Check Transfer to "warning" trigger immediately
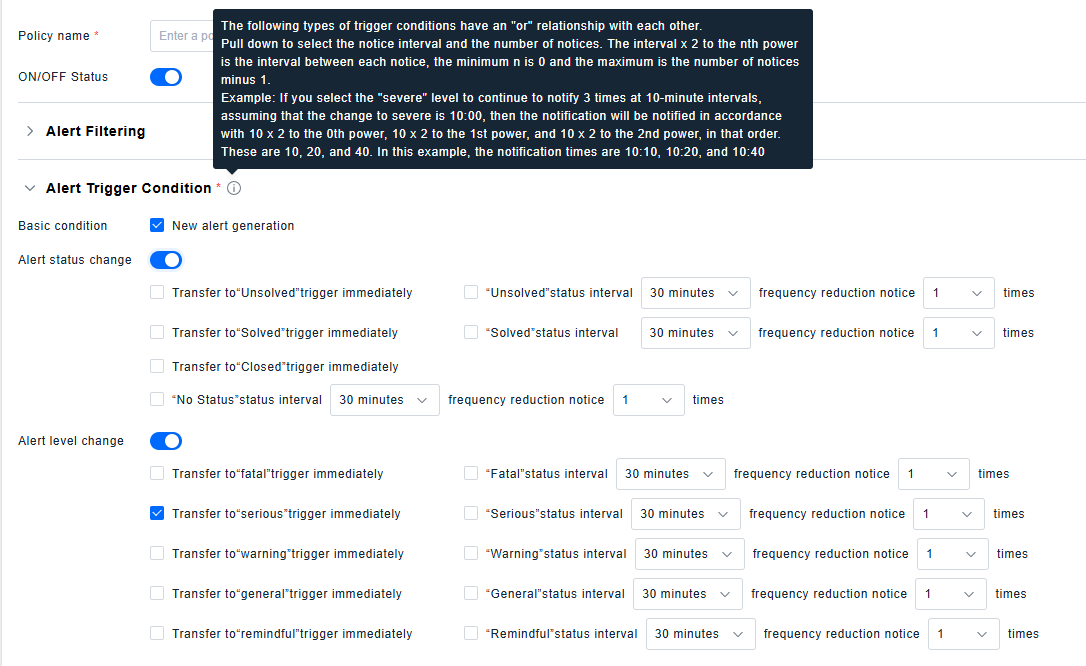 point(157,554)
